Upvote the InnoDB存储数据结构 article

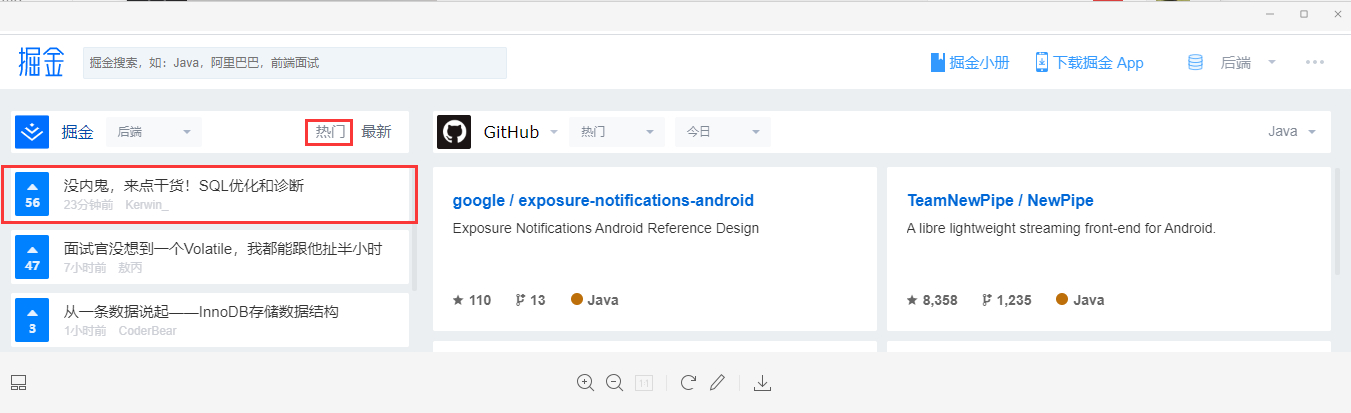click(33, 320)
